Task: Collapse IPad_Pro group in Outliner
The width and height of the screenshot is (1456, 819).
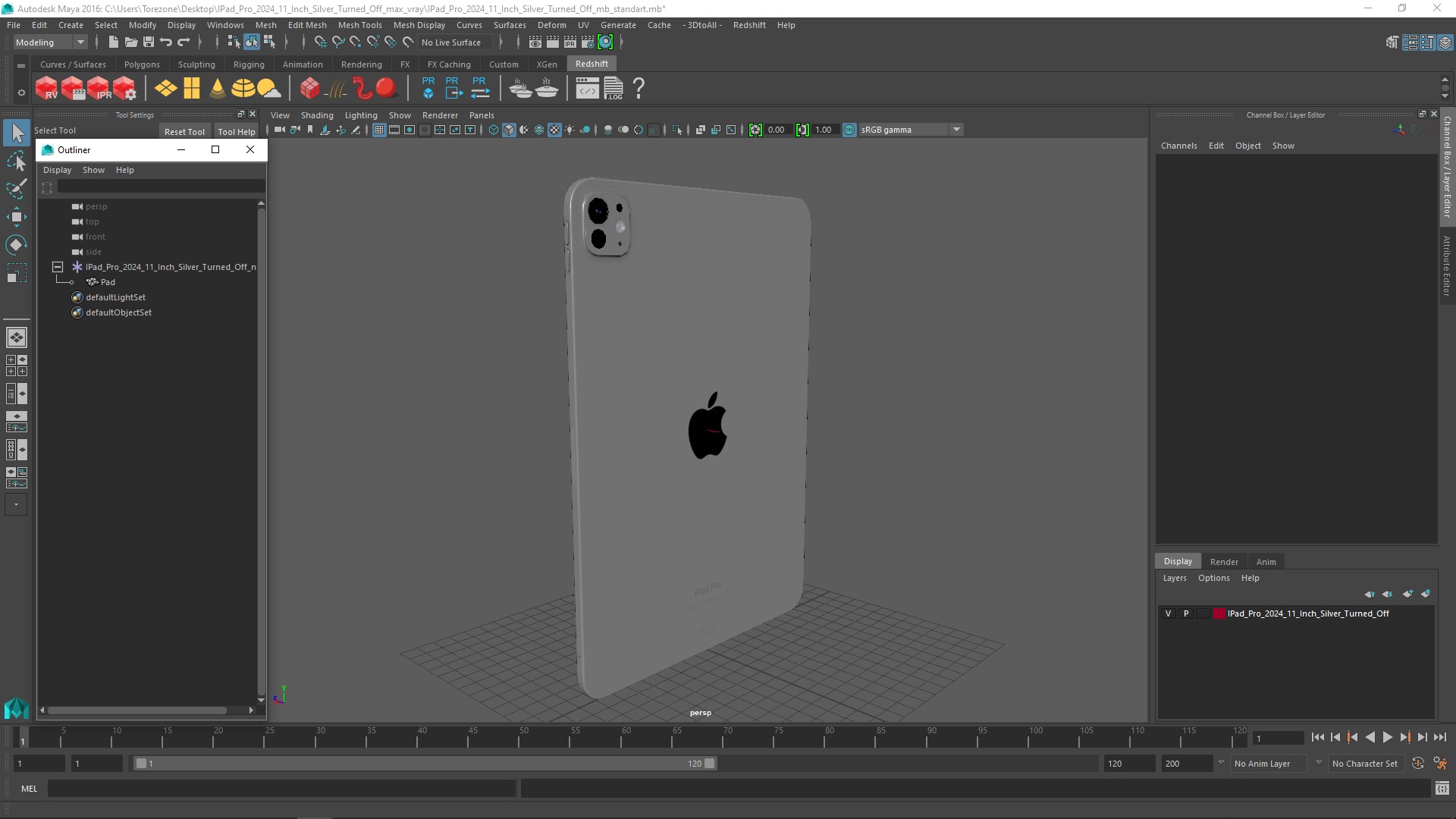Action: tap(57, 267)
